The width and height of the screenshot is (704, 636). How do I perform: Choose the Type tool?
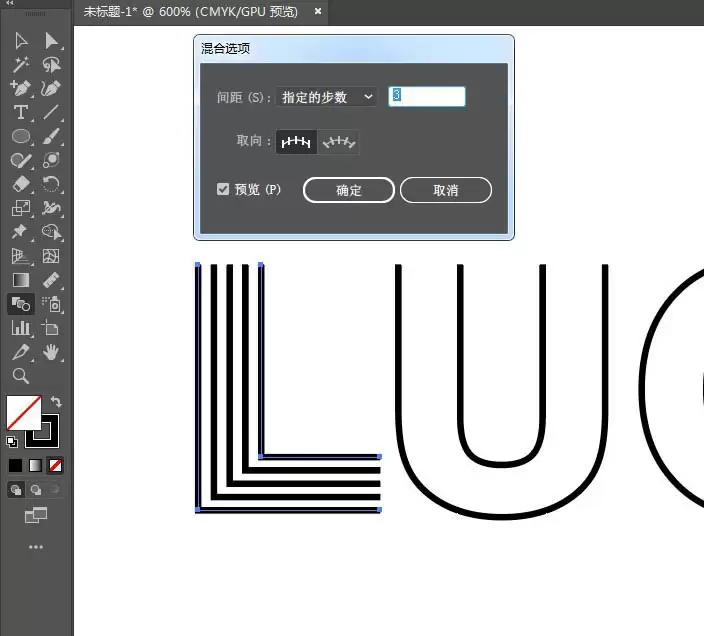pos(21,112)
